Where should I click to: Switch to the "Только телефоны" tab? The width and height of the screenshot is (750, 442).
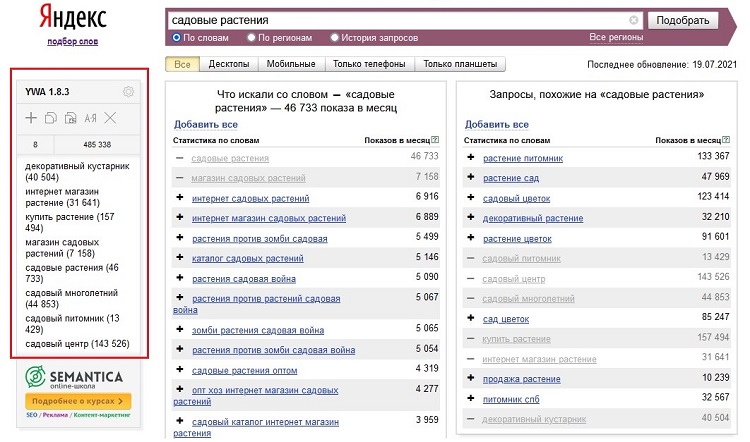click(x=369, y=64)
